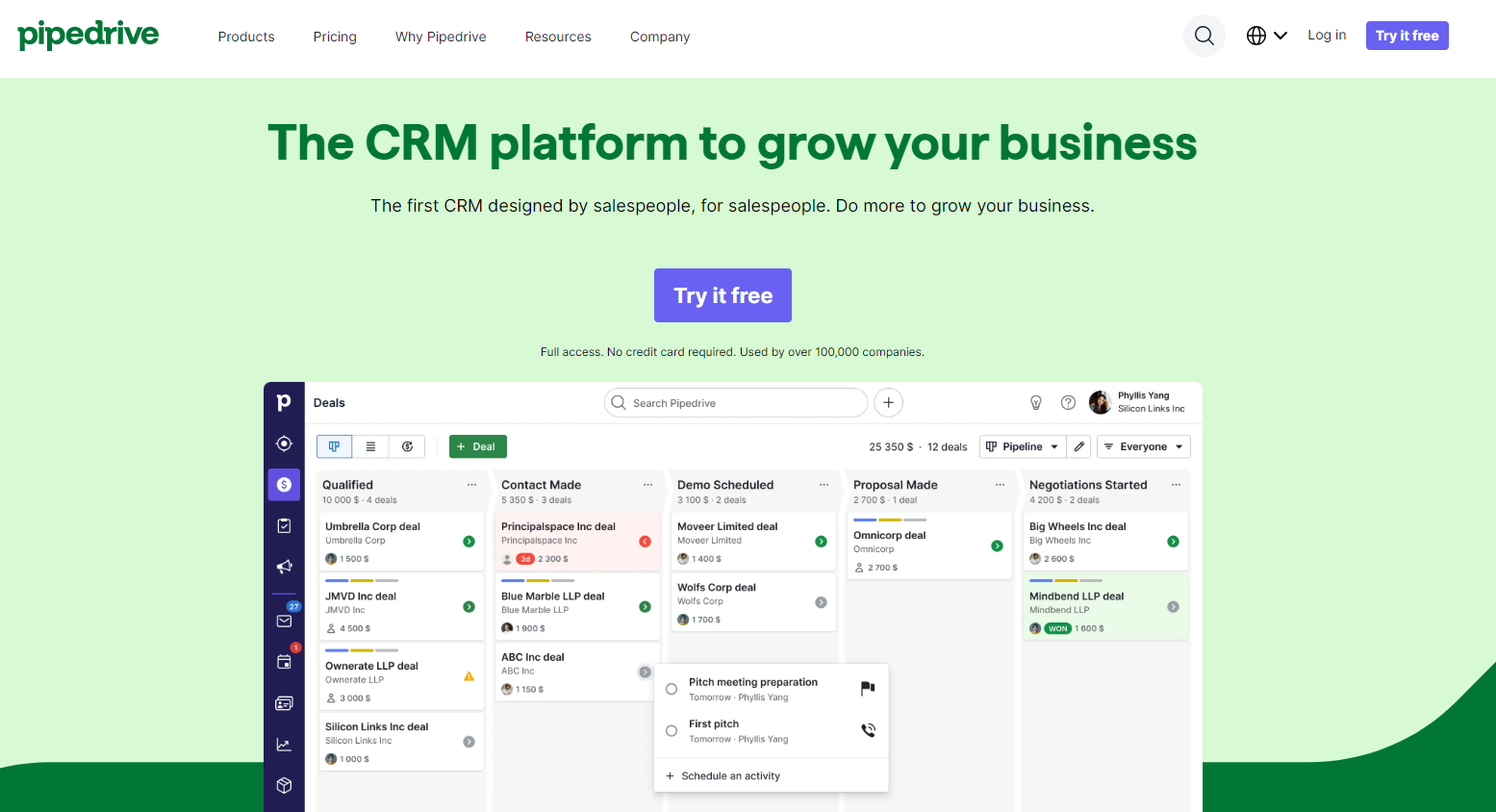The height and width of the screenshot is (812, 1496).
Task: Click Big Wheels Inc deal green arrow
Action: point(1173,542)
